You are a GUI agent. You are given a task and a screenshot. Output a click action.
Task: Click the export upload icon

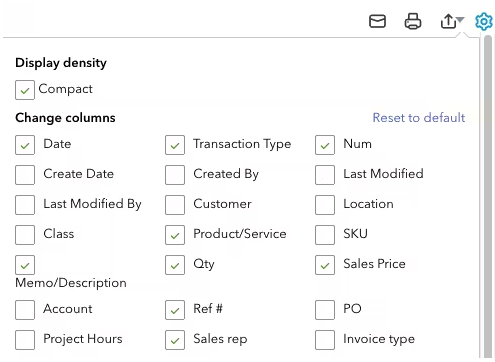click(448, 21)
